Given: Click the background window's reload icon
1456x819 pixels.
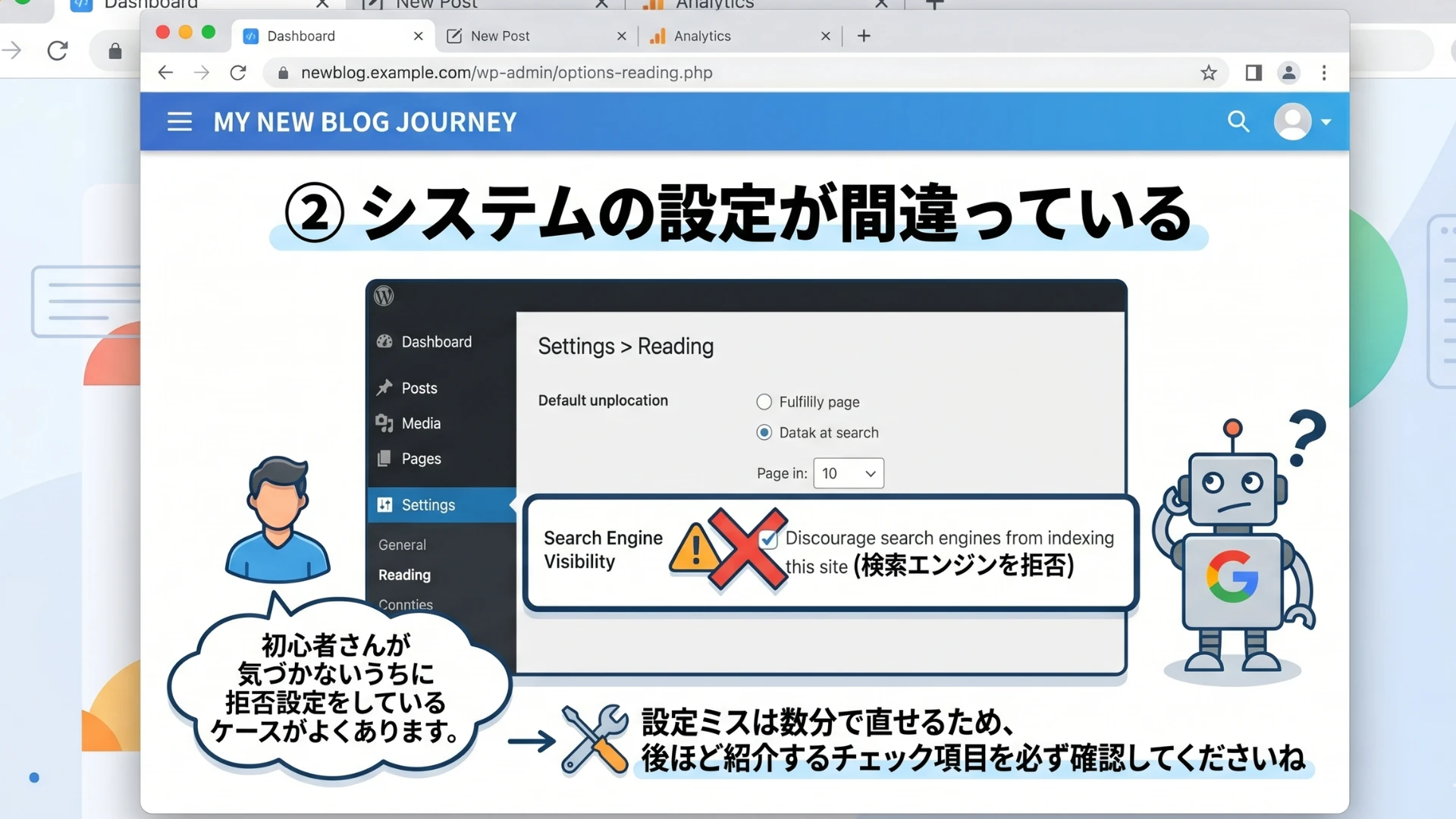Looking at the screenshot, I should pos(58,51).
